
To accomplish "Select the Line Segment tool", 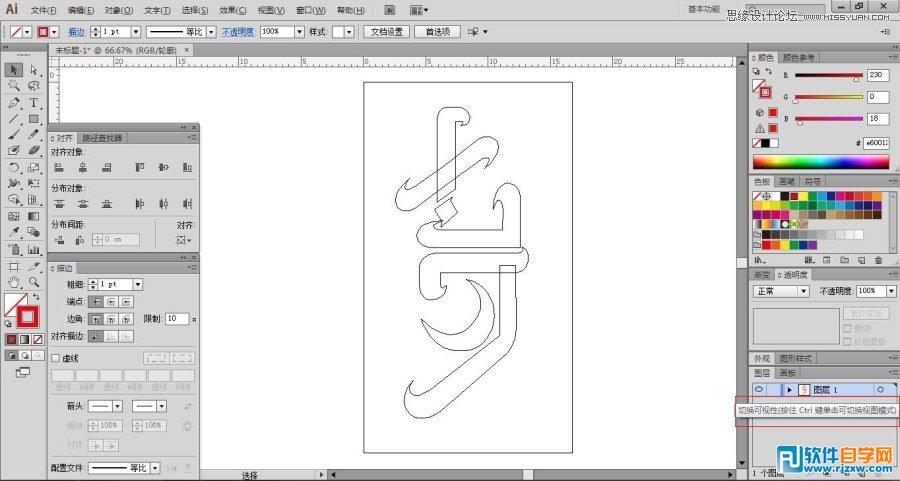I will pos(14,119).
